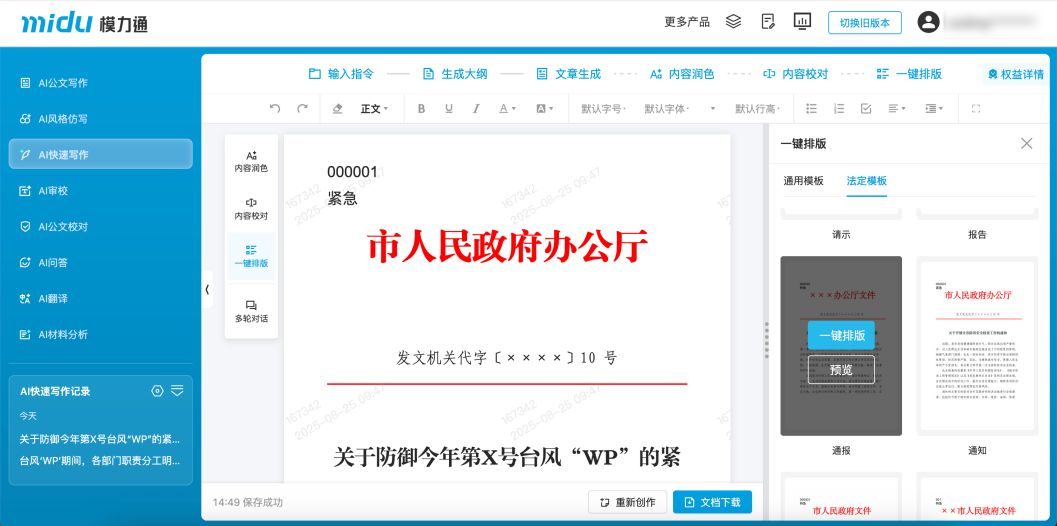Open the font color picker
The width and height of the screenshot is (1057, 526).
point(507,109)
